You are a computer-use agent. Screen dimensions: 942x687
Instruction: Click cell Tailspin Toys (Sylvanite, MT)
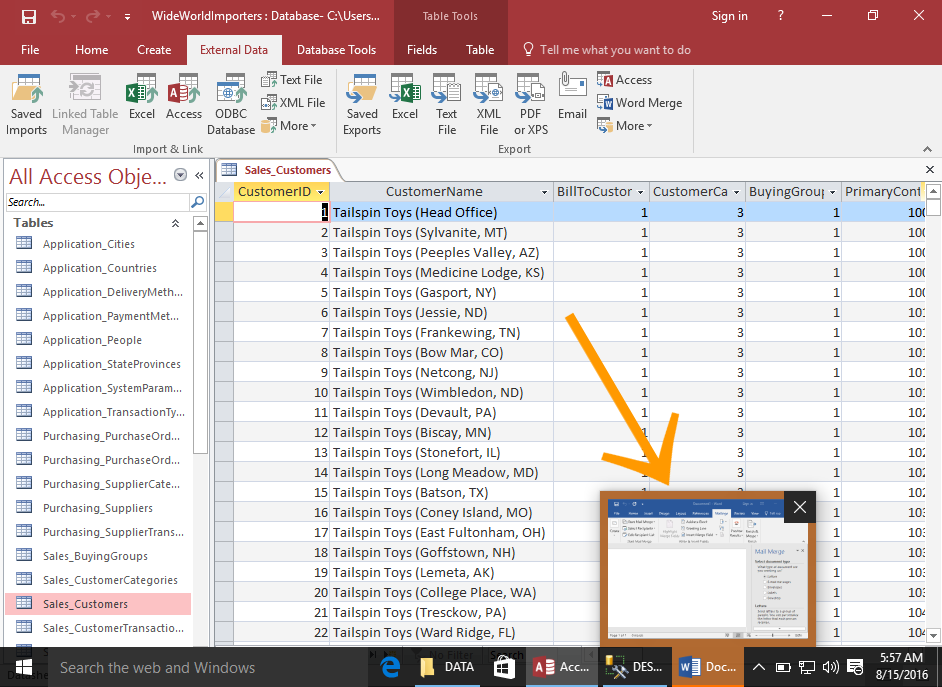click(x=442, y=232)
